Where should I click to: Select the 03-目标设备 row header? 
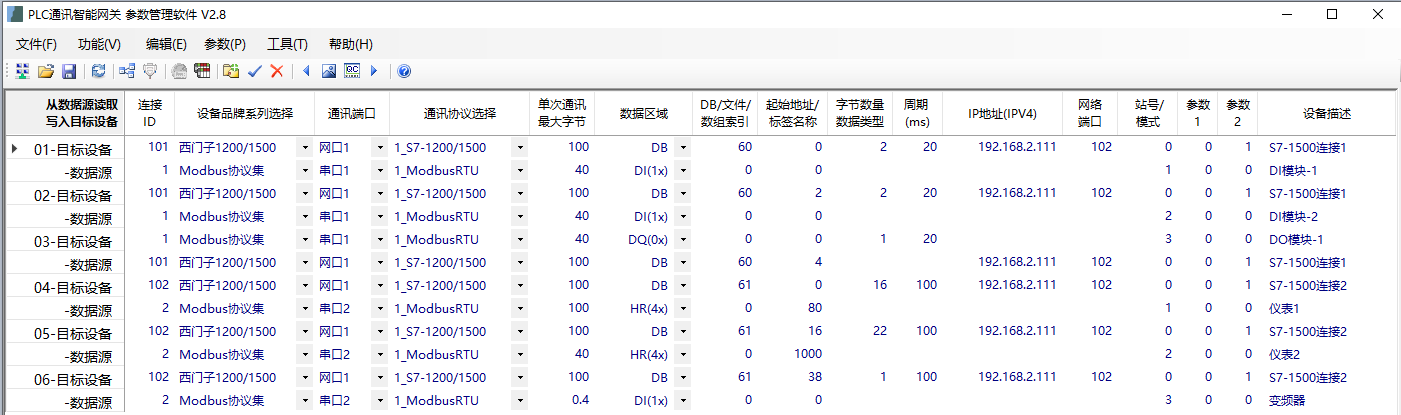coord(66,241)
